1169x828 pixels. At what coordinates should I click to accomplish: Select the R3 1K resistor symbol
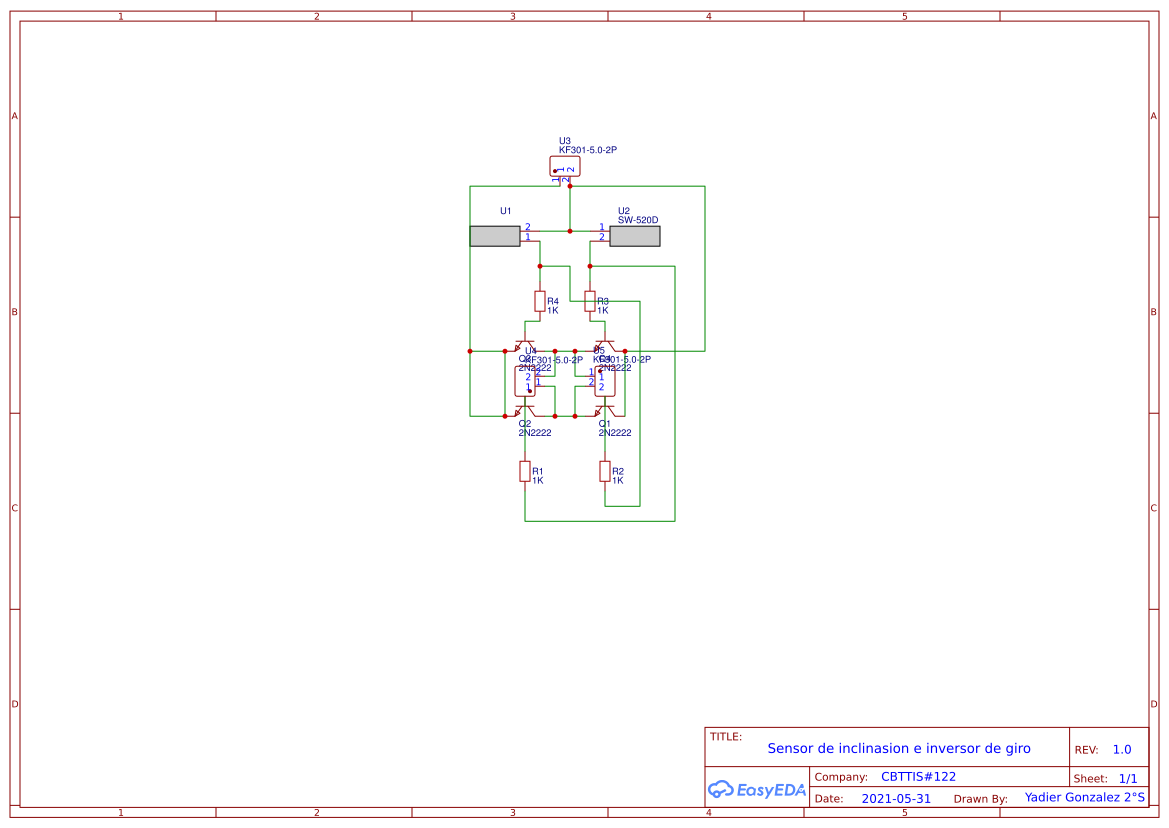click(x=590, y=302)
